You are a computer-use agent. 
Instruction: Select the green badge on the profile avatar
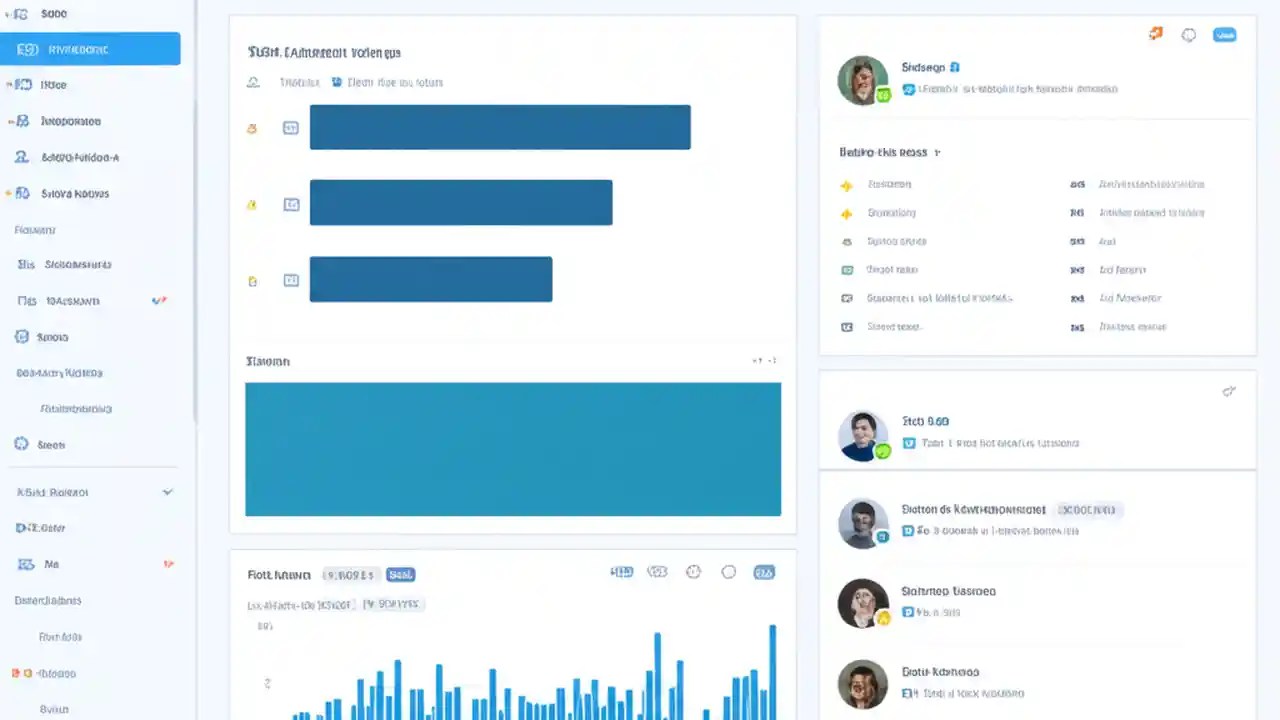pyautogui.click(x=882, y=95)
